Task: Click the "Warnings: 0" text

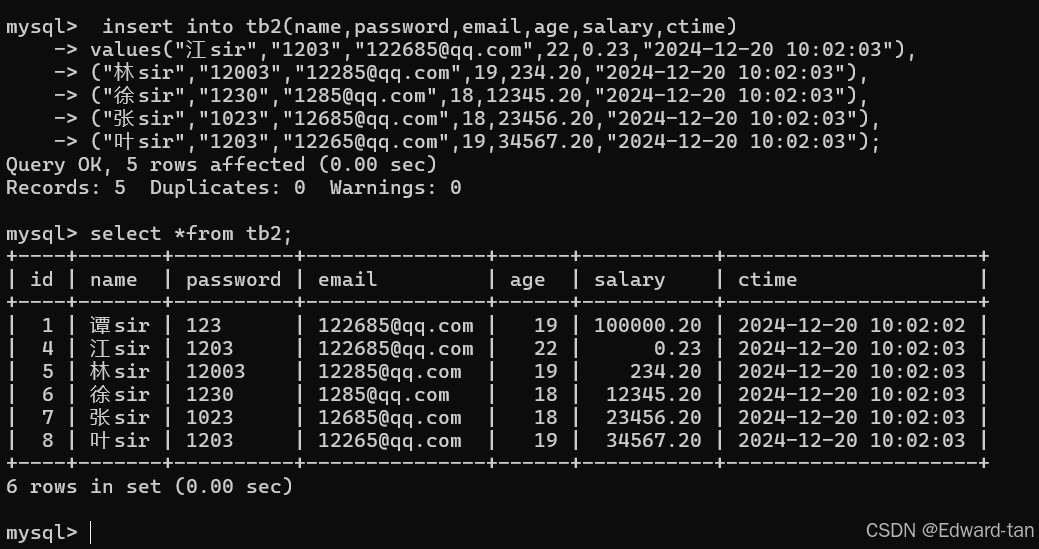Action: [395, 187]
